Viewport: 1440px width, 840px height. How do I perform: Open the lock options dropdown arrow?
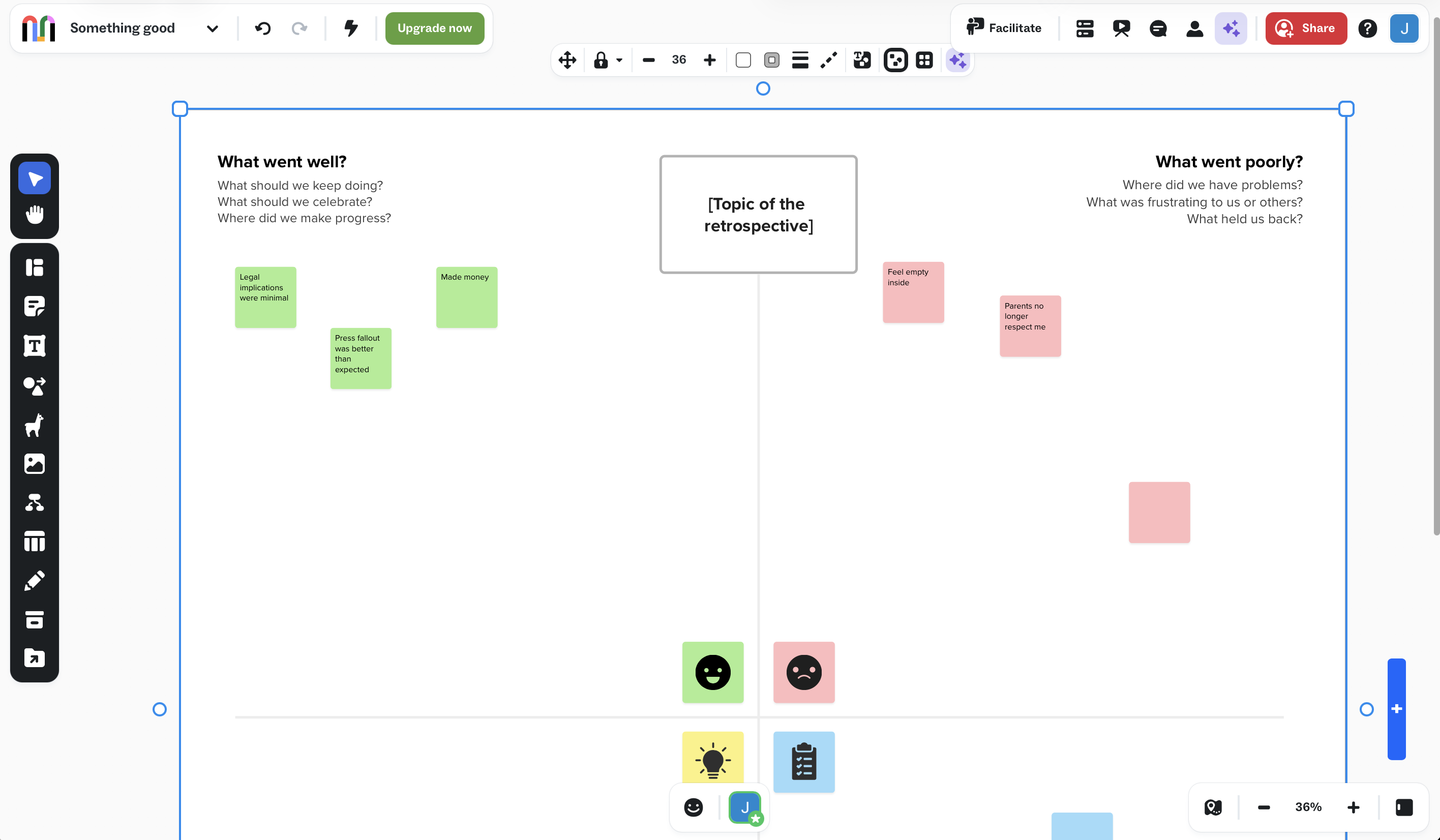(x=619, y=60)
